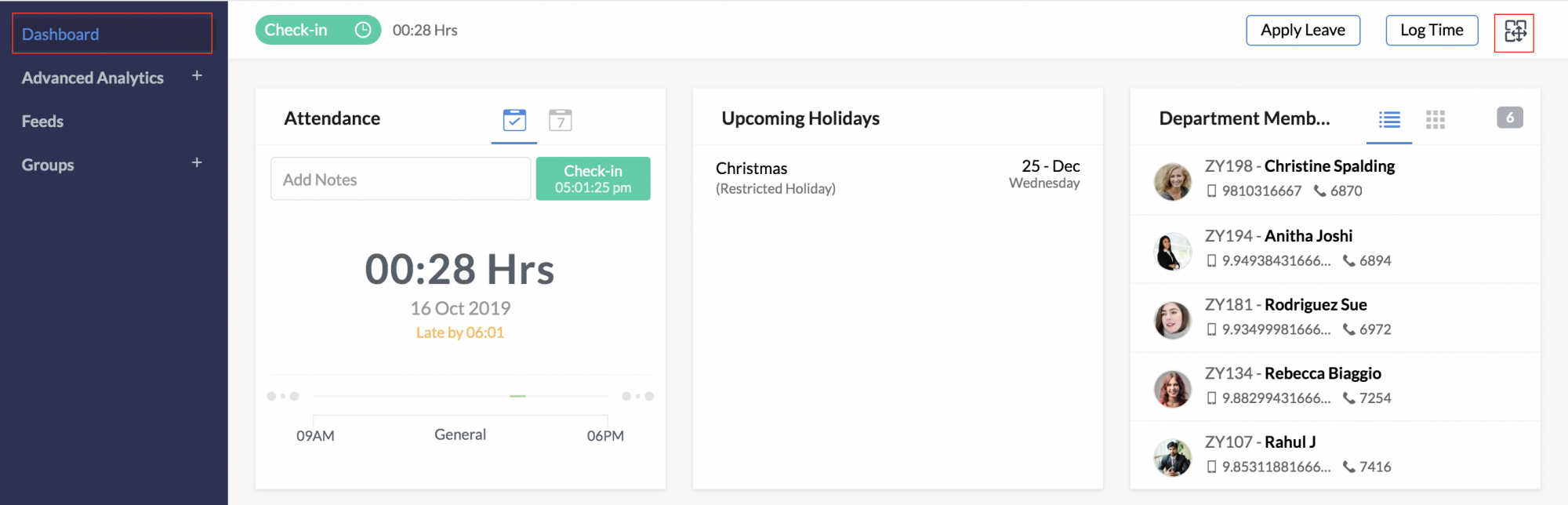
Task: Toggle the green Check-in pill at top
Action: coord(318,30)
